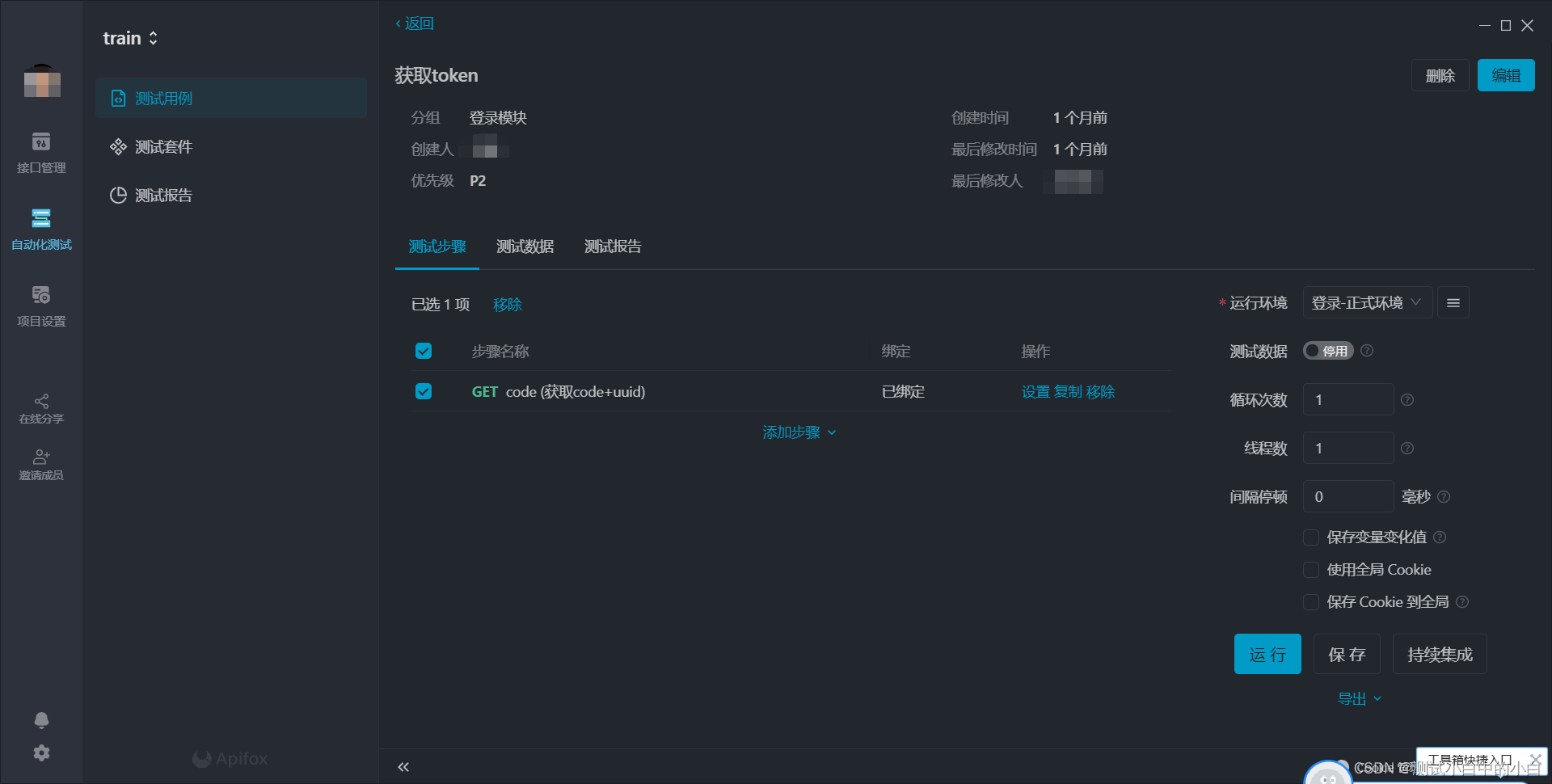1552x784 pixels.
Task: Click the 删除 button
Action: [x=1440, y=75]
